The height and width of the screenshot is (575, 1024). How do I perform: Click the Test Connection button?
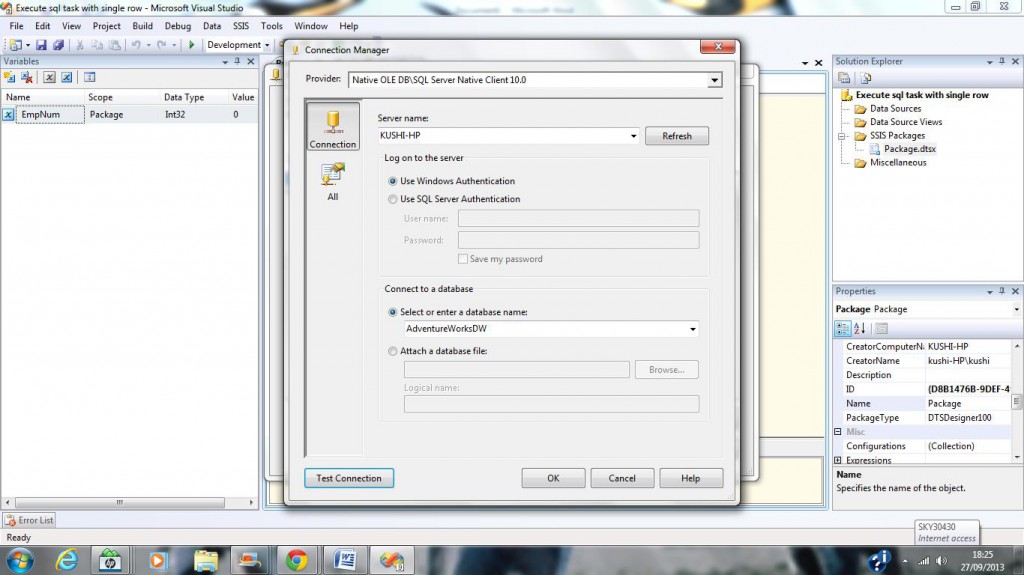(348, 478)
